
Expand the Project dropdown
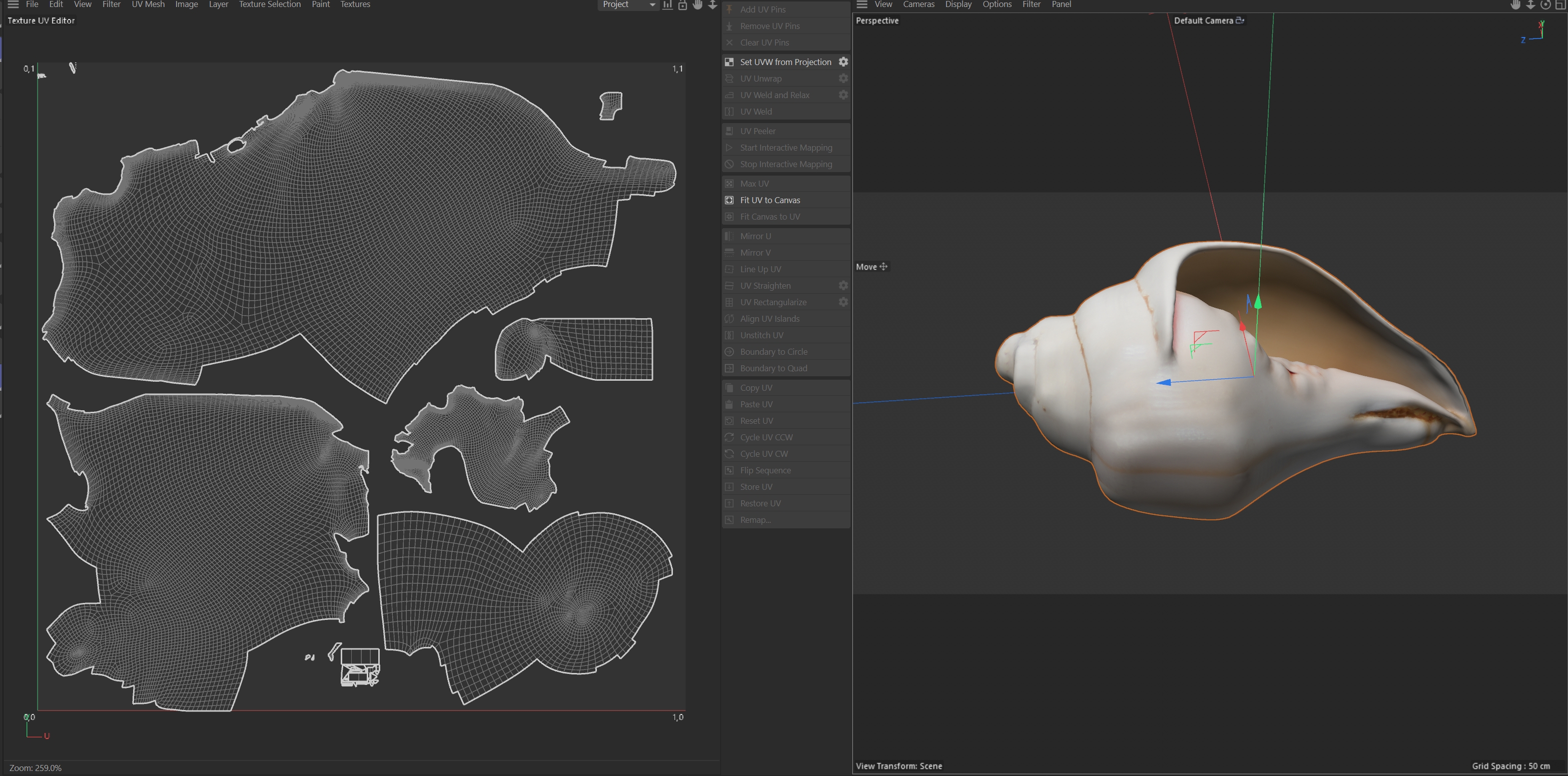click(652, 5)
